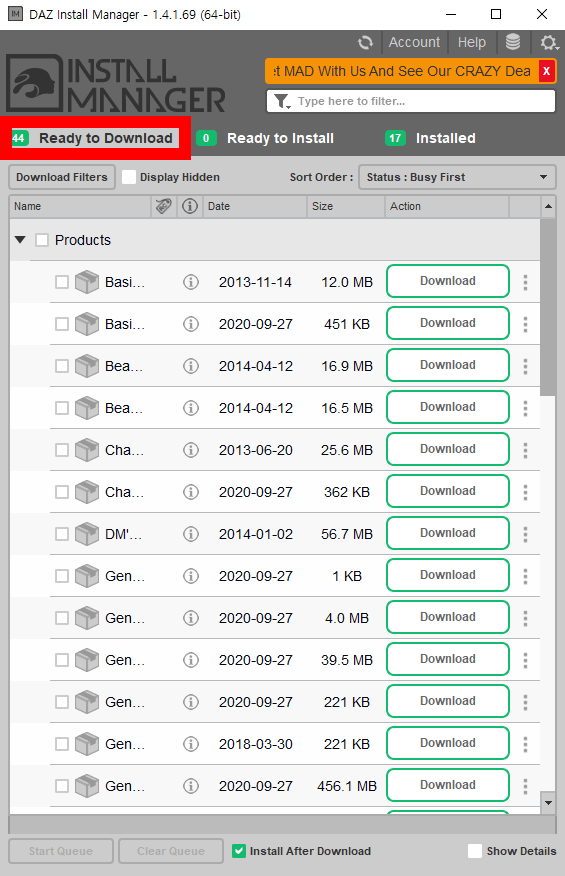Click the 2013-06-20 date cell
Screen dimensions: 565x876
(256, 450)
